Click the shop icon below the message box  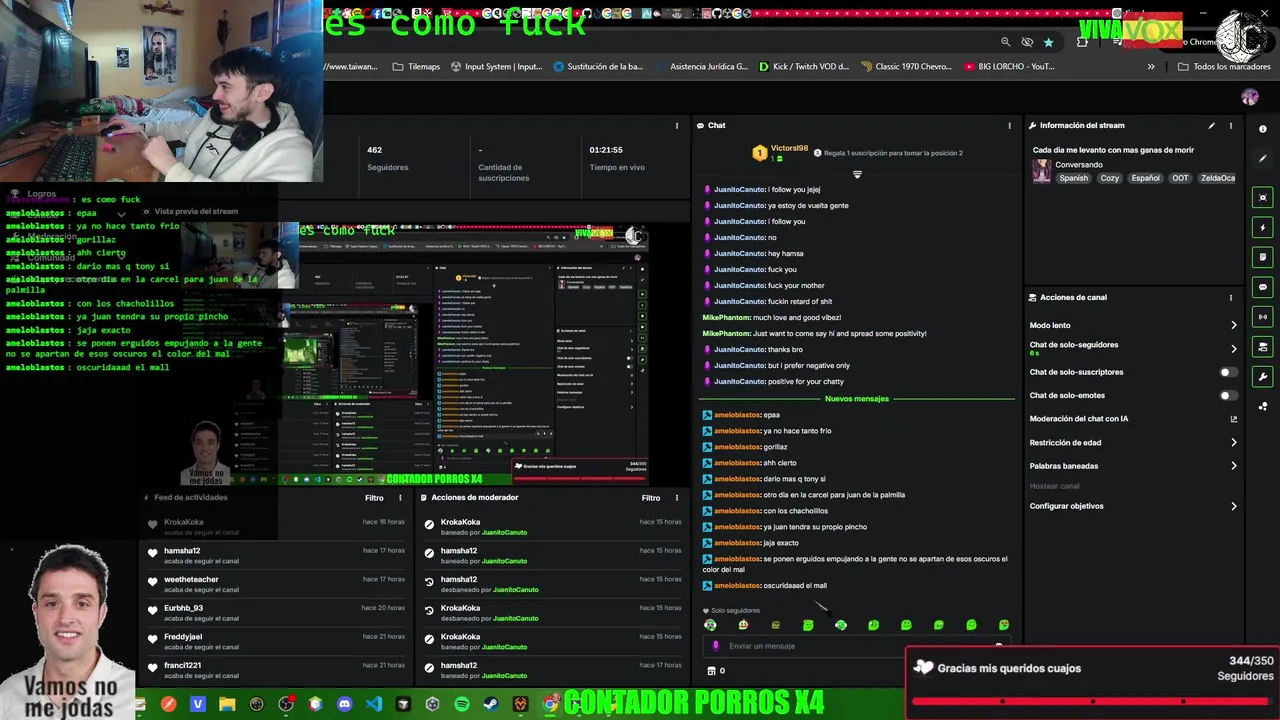tap(711, 671)
